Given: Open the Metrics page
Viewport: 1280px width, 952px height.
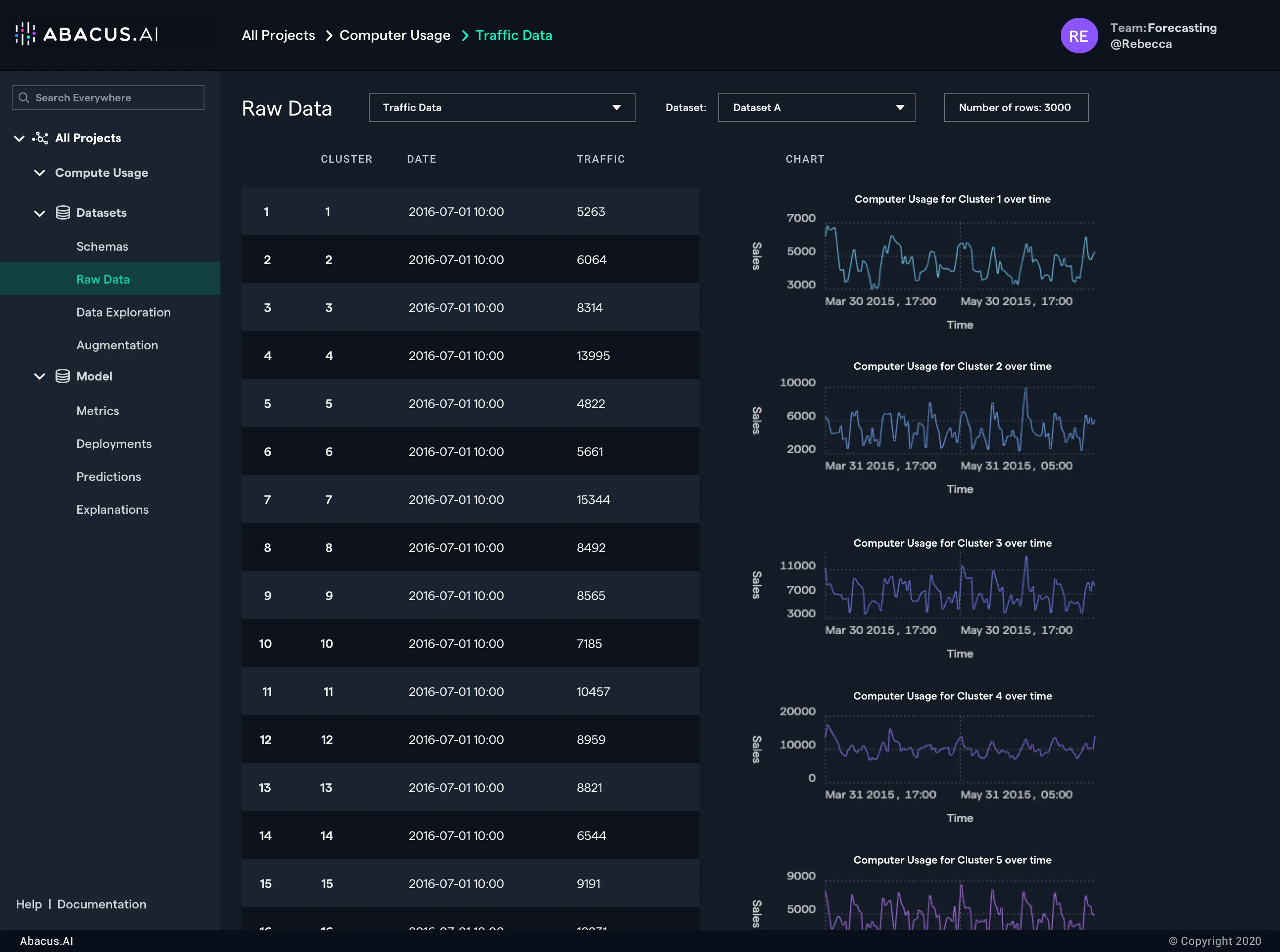Looking at the screenshot, I should click(x=97, y=411).
